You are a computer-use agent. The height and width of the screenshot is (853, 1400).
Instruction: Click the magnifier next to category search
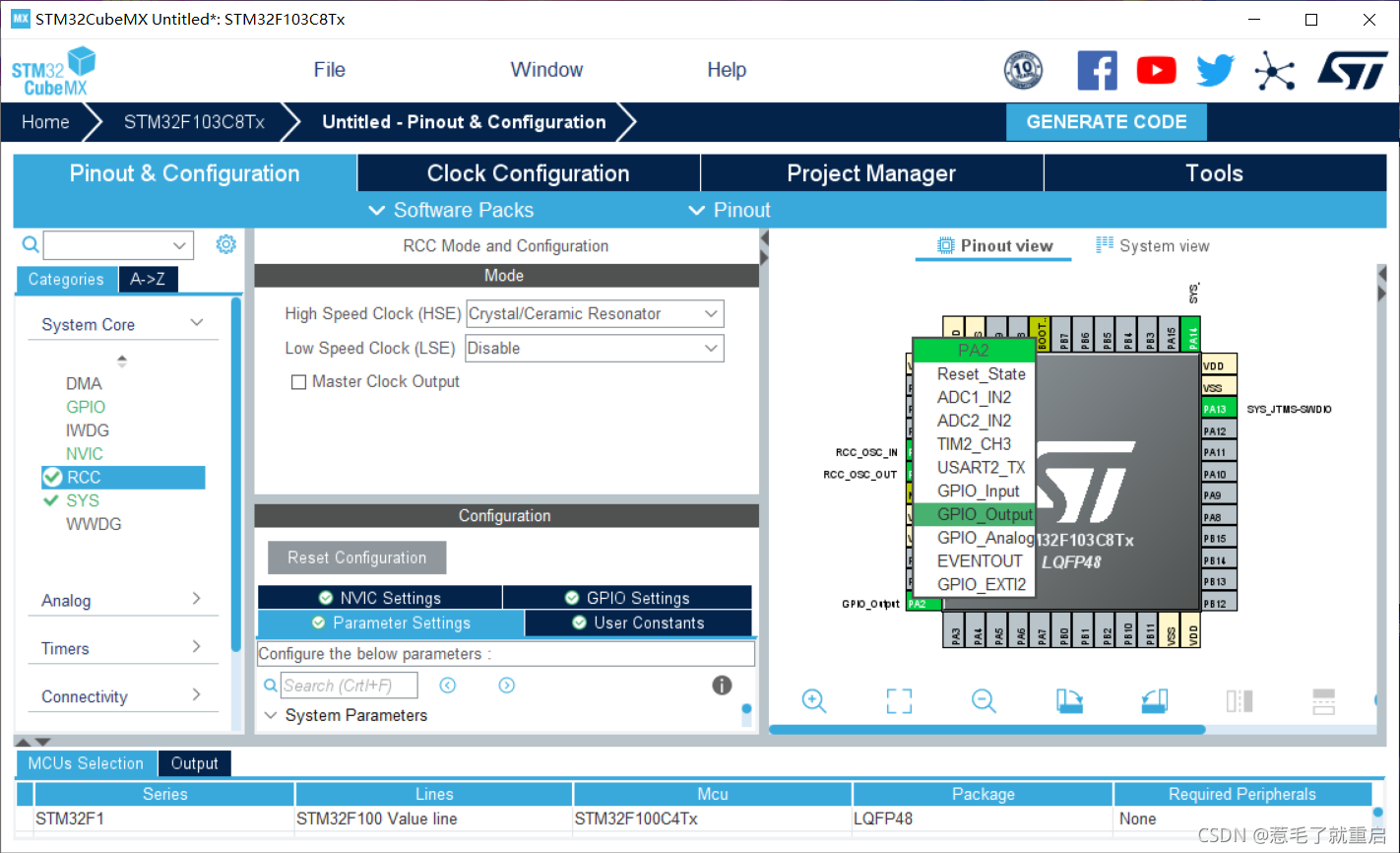[x=31, y=244]
